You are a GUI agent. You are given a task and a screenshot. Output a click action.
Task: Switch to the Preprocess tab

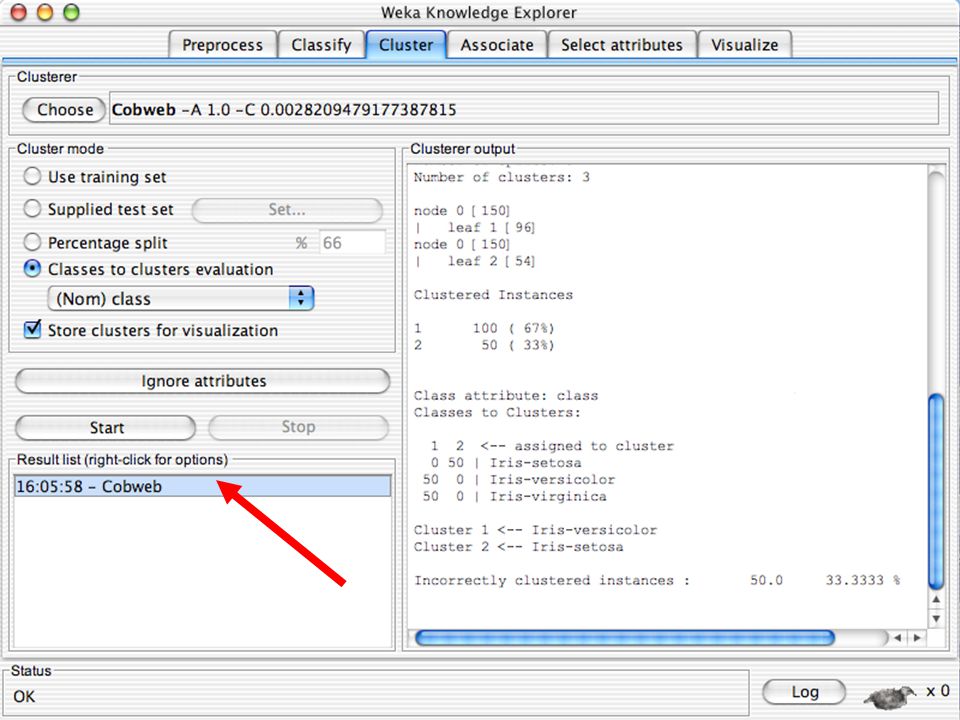pyautogui.click(x=222, y=45)
